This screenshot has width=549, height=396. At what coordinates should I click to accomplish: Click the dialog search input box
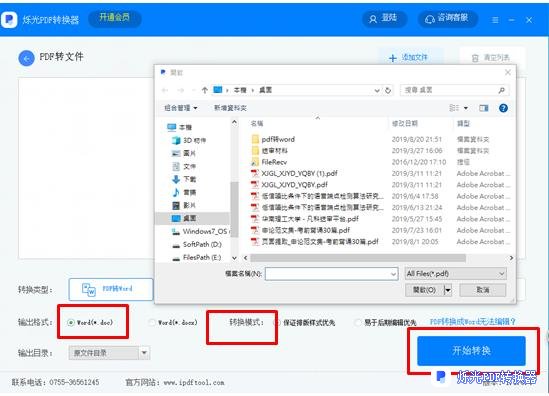[454, 90]
